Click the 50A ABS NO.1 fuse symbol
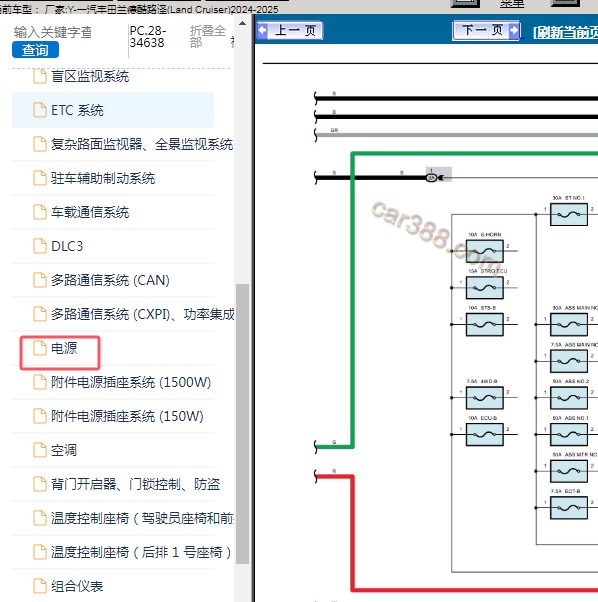This screenshot has height=602, width=598. [569, 434]
